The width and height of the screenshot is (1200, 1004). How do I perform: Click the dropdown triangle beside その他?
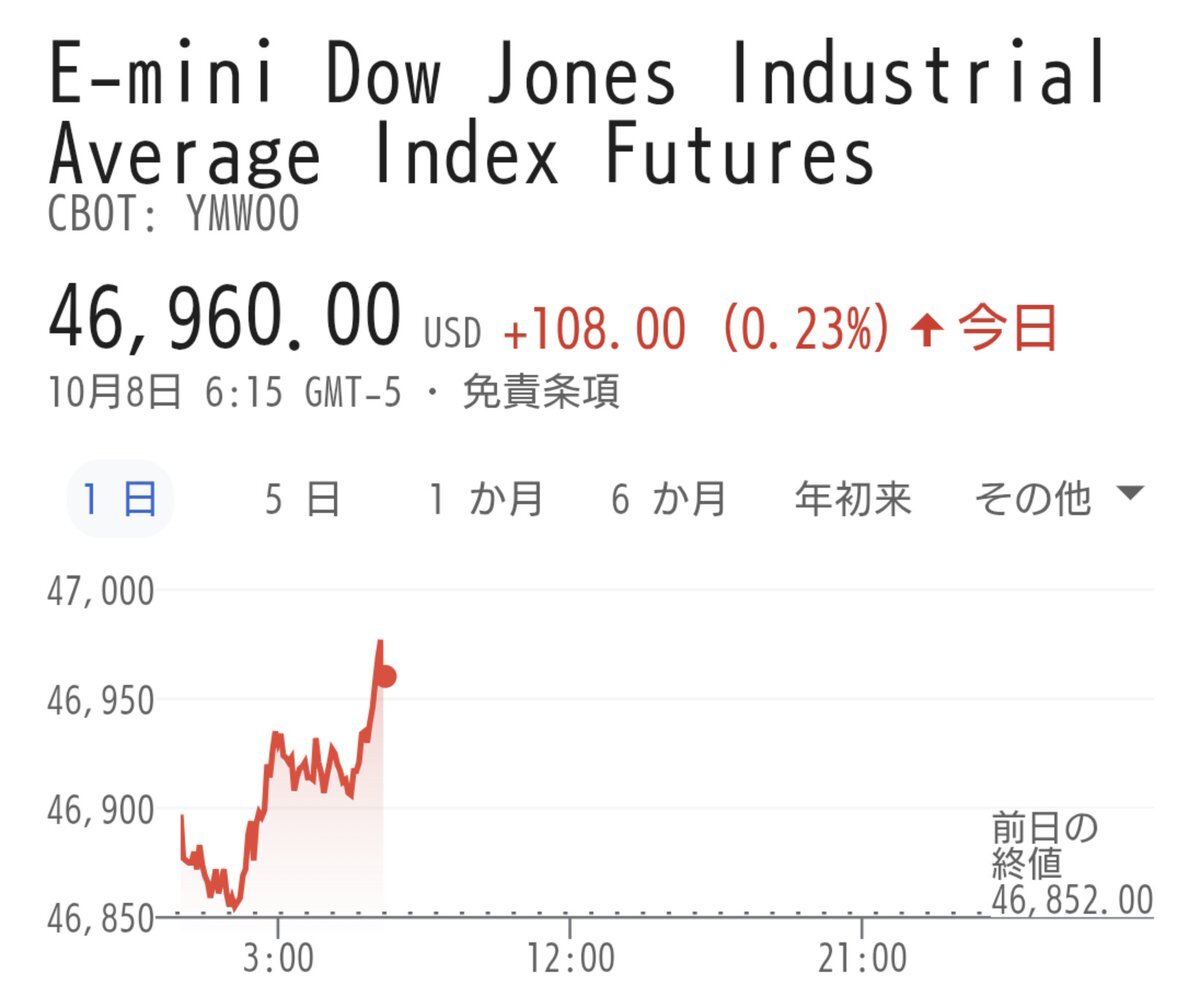pos(1129,493)
